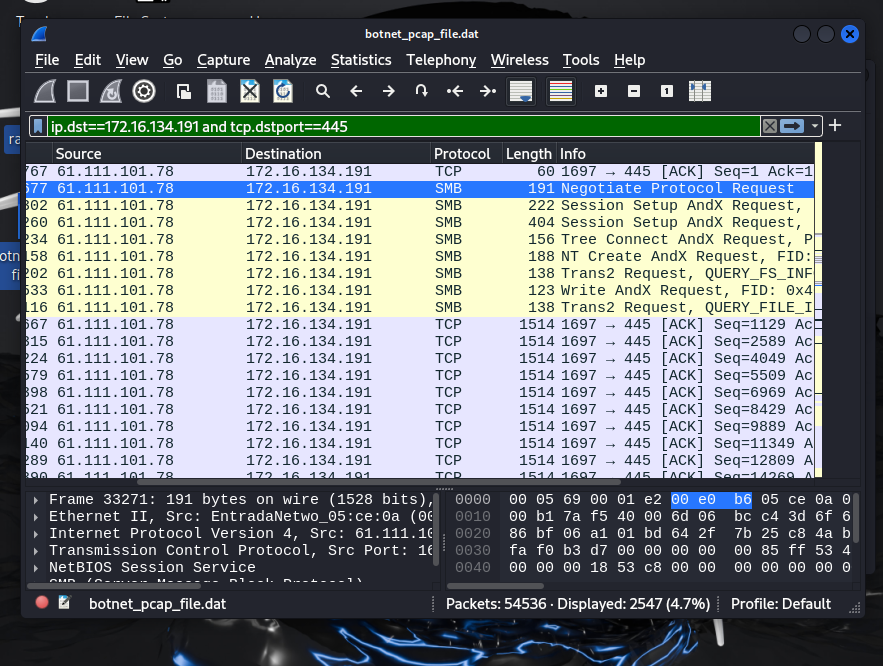
Task: Toggle packet colorization rules button
Action: pyautogui.click(x=561, y=92)
